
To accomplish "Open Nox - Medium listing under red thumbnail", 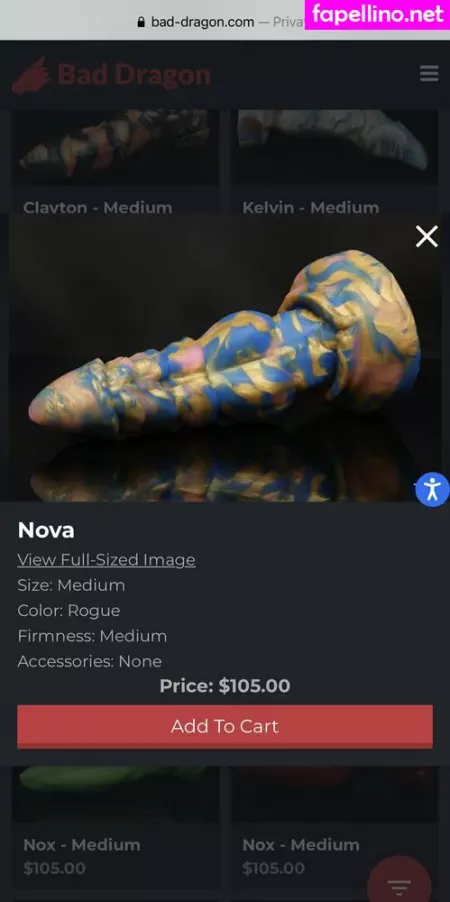I will click(x=301, y=845).
